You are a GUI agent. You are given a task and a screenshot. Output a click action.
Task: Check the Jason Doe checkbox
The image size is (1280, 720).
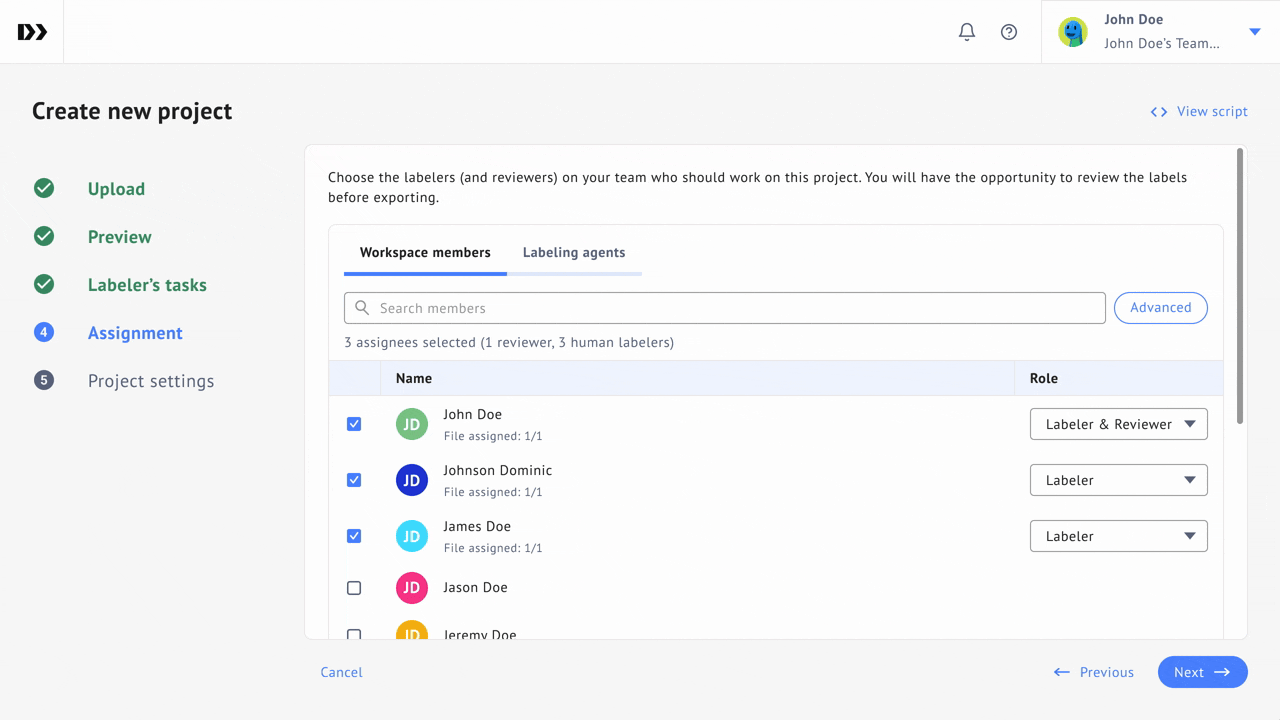click(x=354, y=588)
